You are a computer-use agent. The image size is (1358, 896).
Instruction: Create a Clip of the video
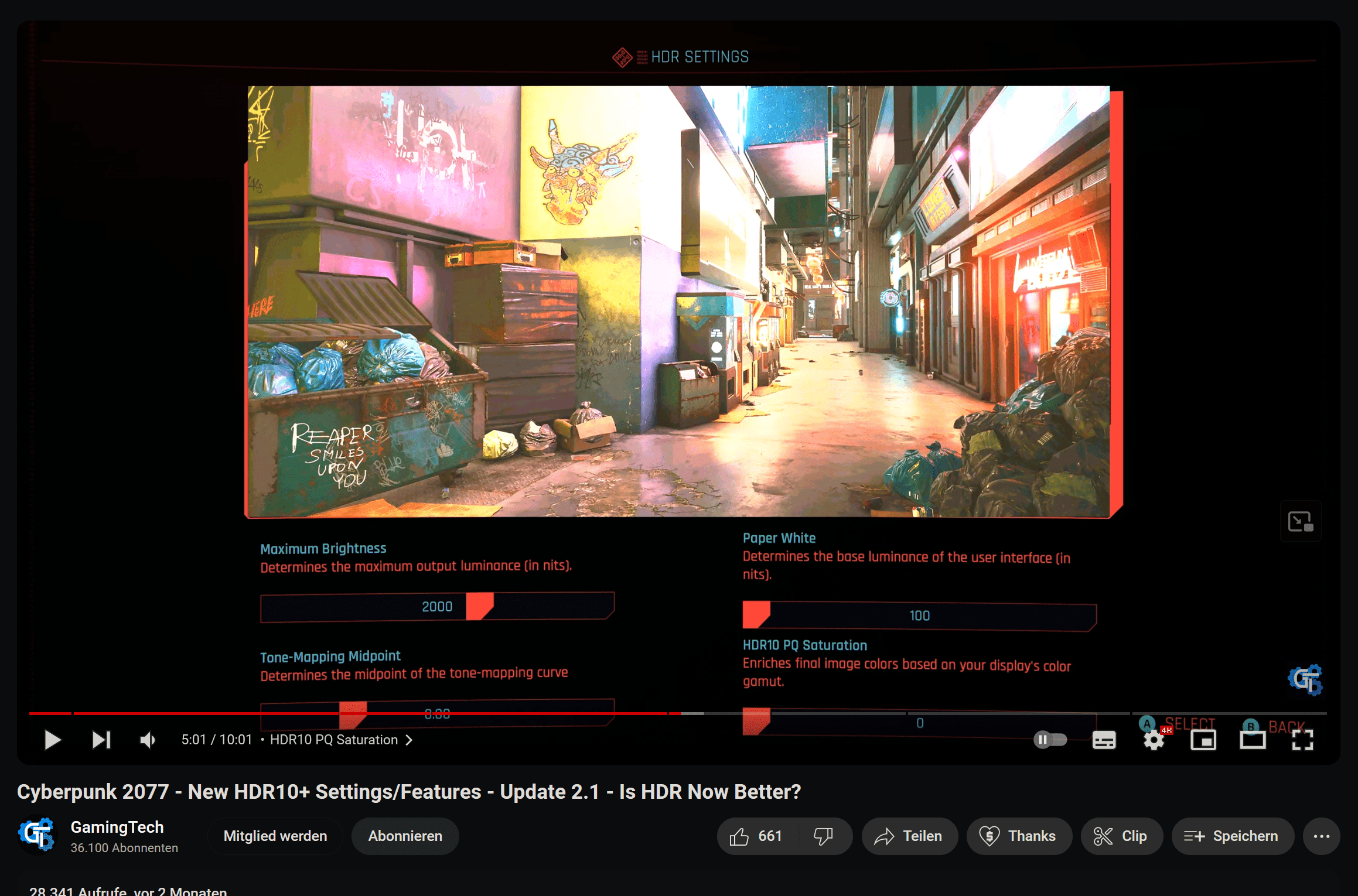pyautogui.click(x=1121, y=836)
